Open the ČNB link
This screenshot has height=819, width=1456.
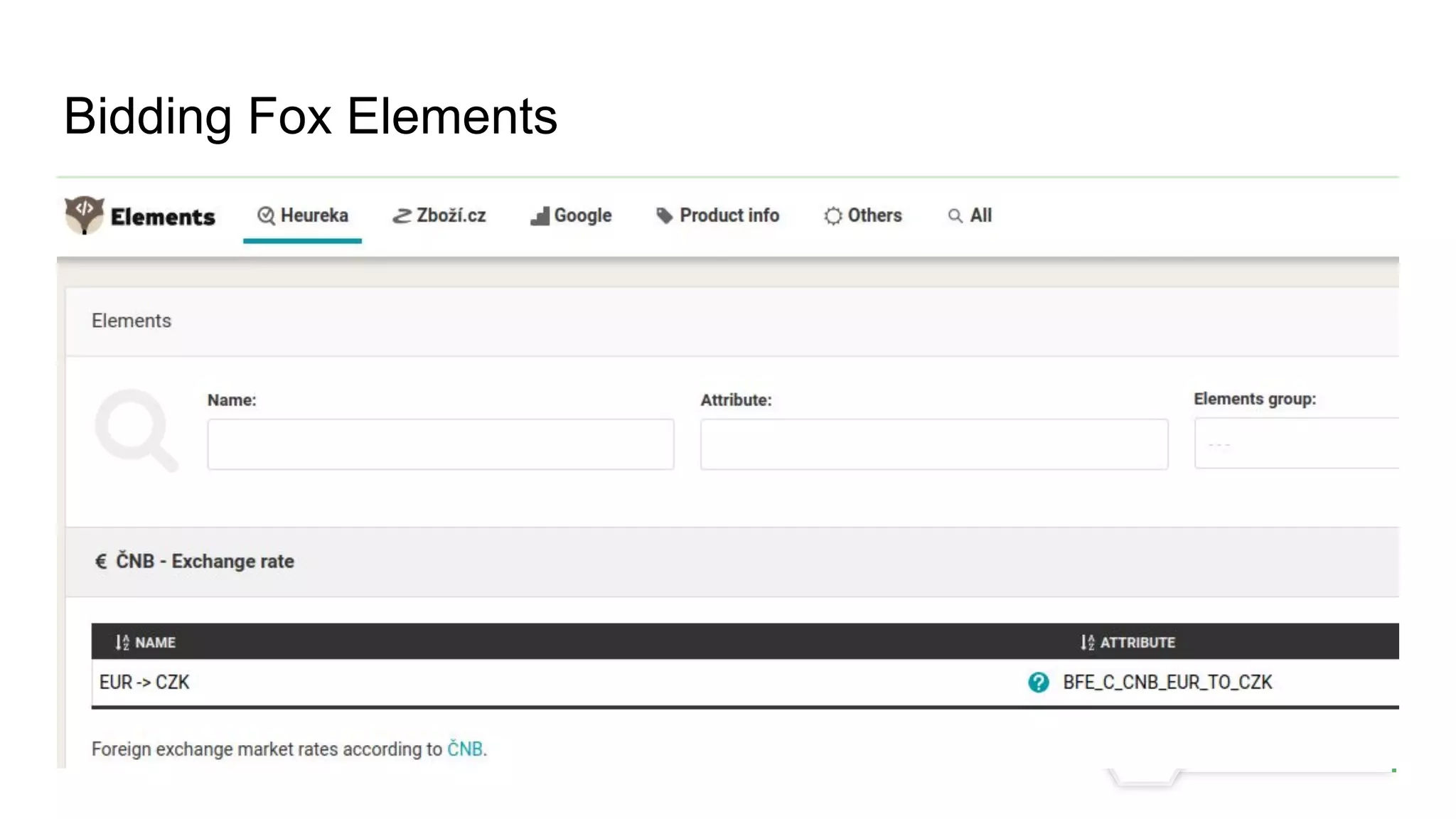click(x=465, y=749)
